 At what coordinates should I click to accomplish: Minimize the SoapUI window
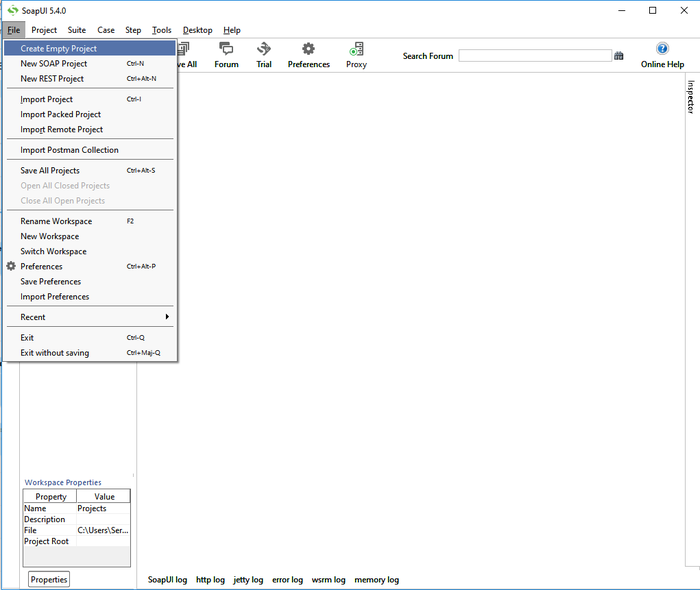[x=621, y=10]
